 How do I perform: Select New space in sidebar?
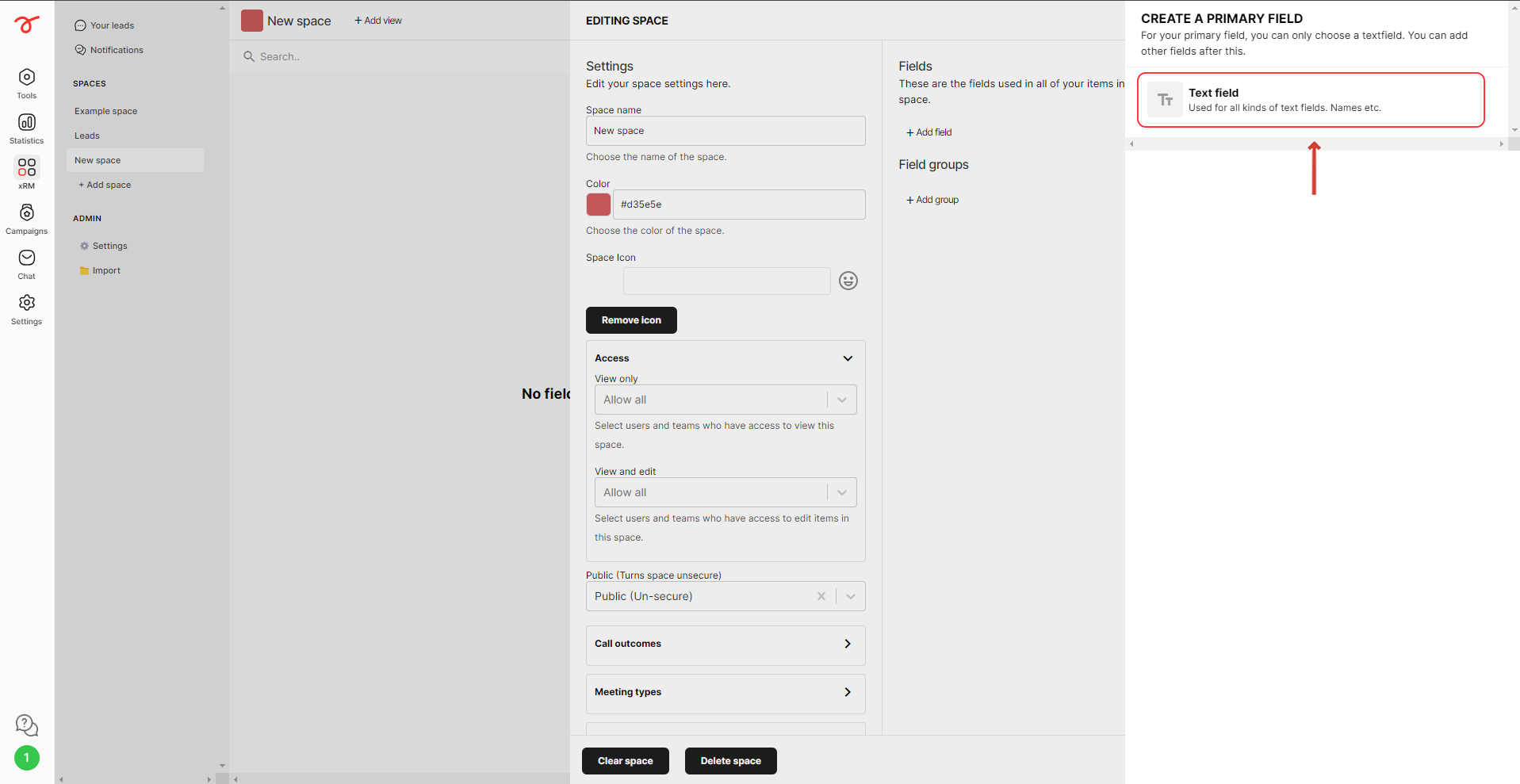135,160
